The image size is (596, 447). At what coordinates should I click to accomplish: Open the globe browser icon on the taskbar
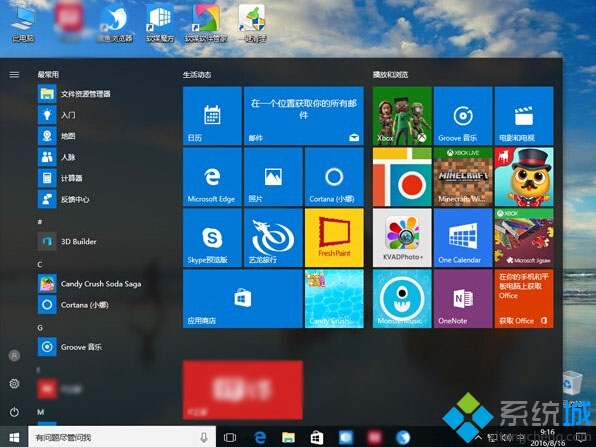[x=403, y=437]
